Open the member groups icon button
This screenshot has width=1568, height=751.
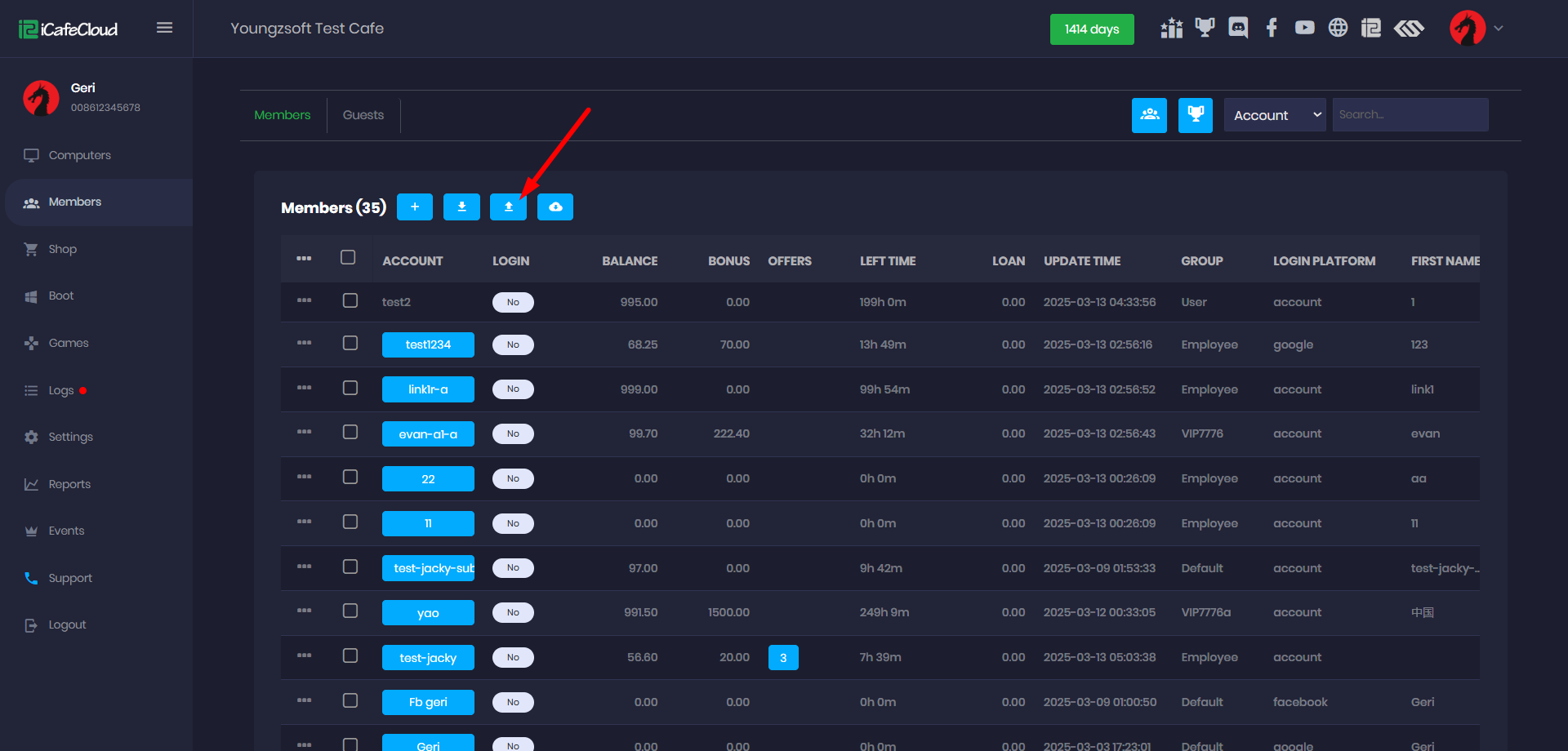(1149, 115)
